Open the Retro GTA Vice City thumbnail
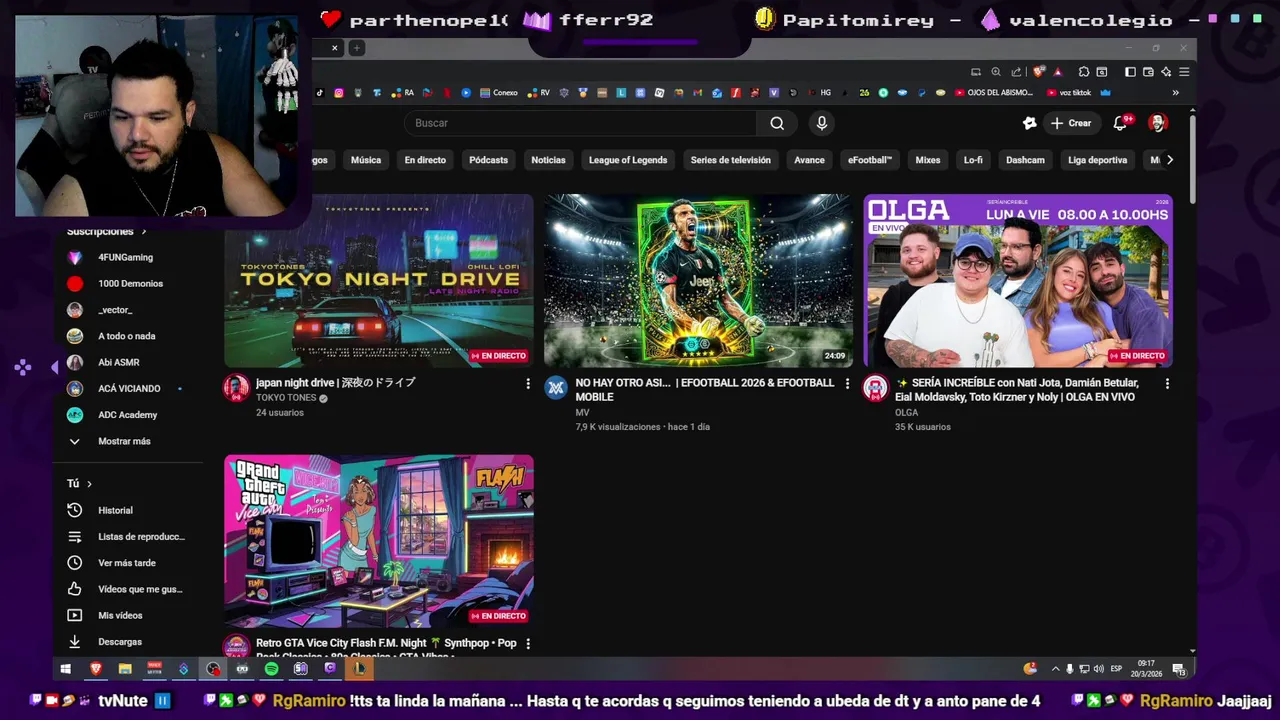The image size is (1280, 720). point(379,541)
